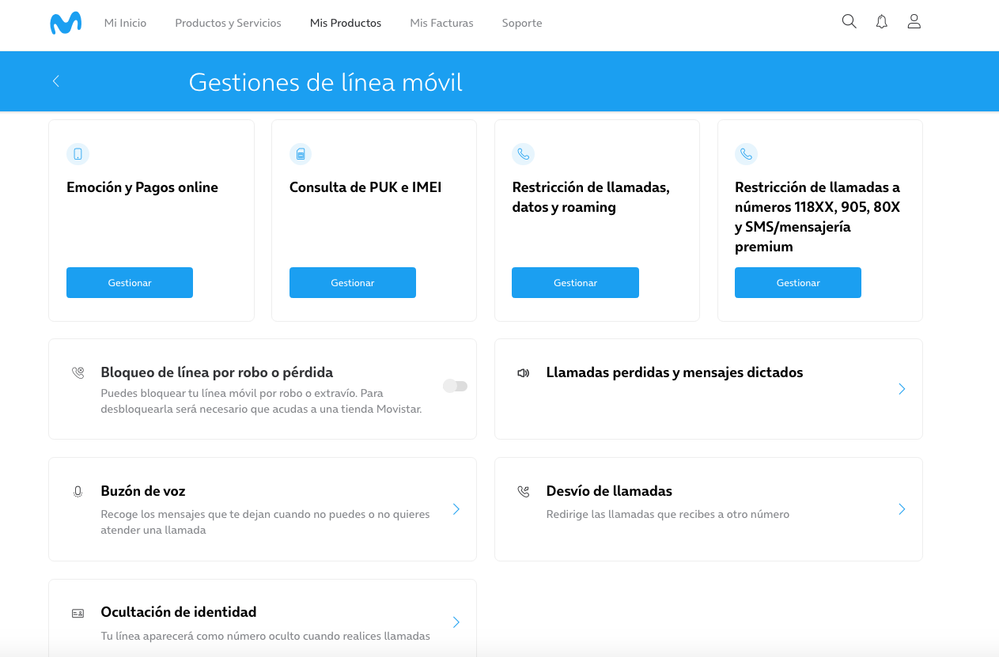
Task: Open the Mis Productos menu
Action: click(x=345, y=23)
